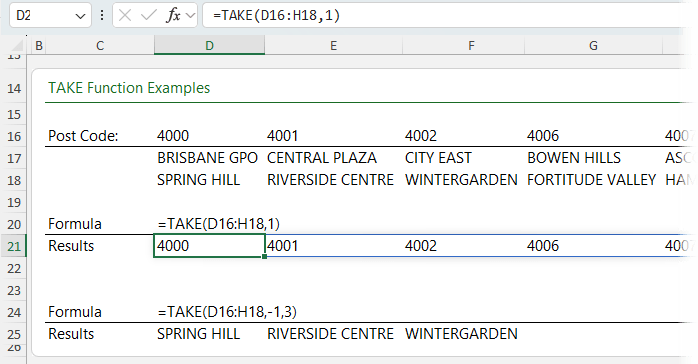Select WINTERGARDEN in row 18

(x=461, y=180)
